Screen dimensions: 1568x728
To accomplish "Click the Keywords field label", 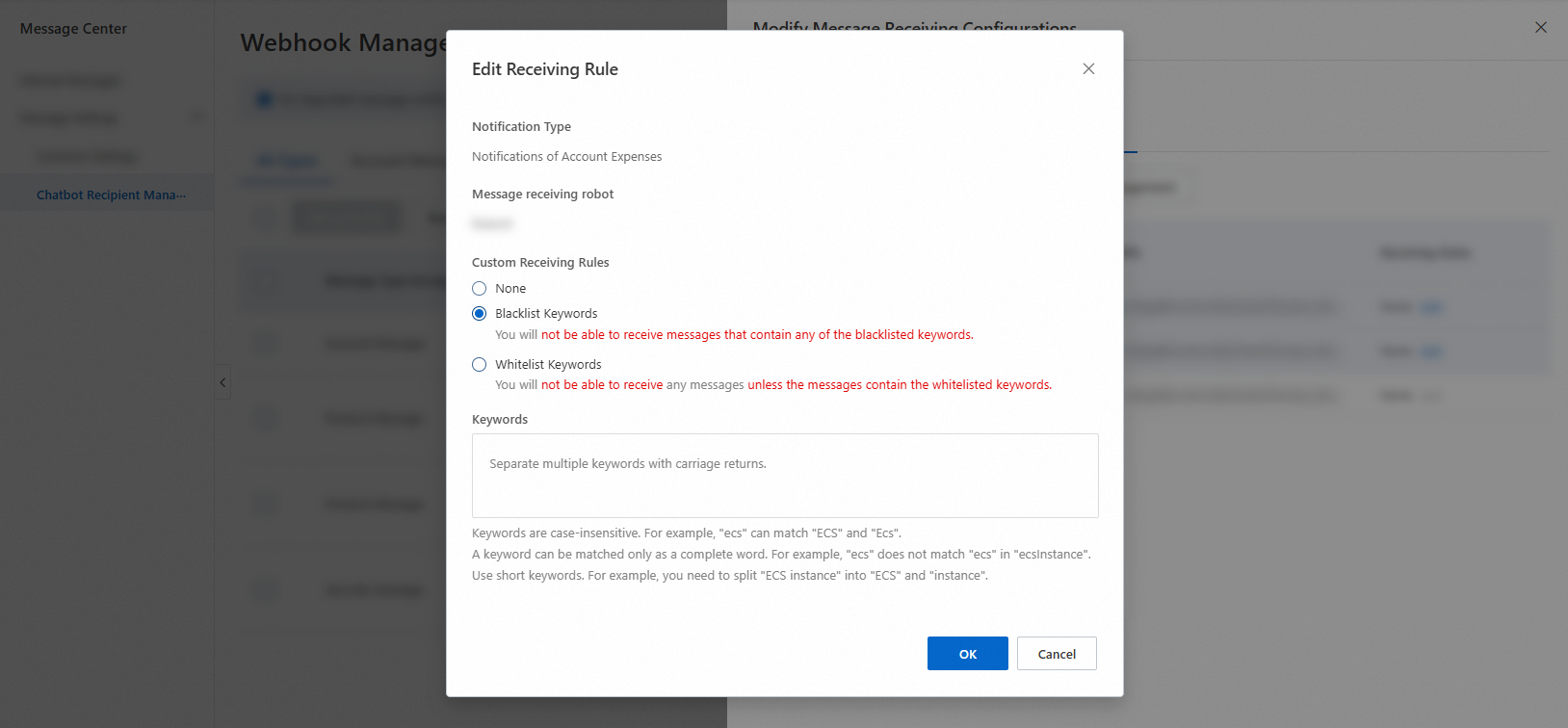I will tap(500, 419).
